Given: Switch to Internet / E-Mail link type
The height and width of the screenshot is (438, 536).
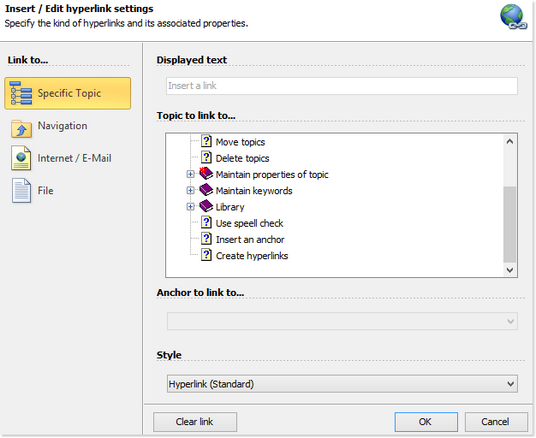Looking at the screenshot, I should pos(74,158).
